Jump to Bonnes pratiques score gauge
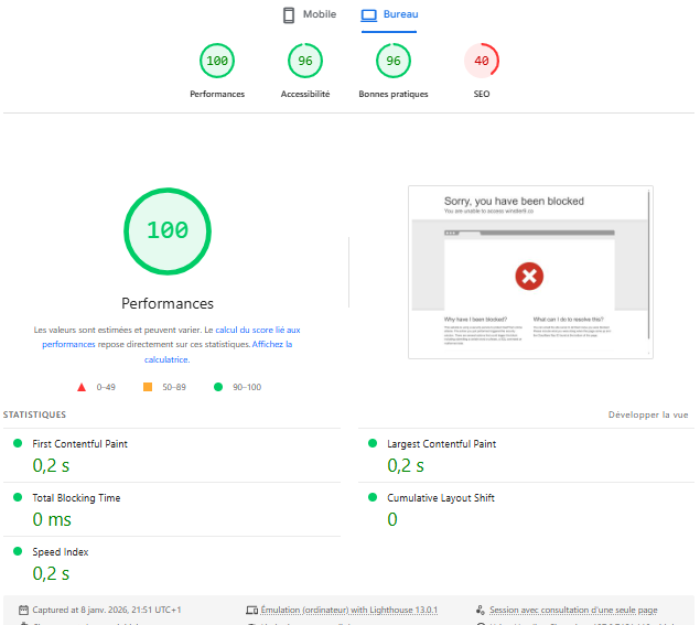 [x=393, y=62]
